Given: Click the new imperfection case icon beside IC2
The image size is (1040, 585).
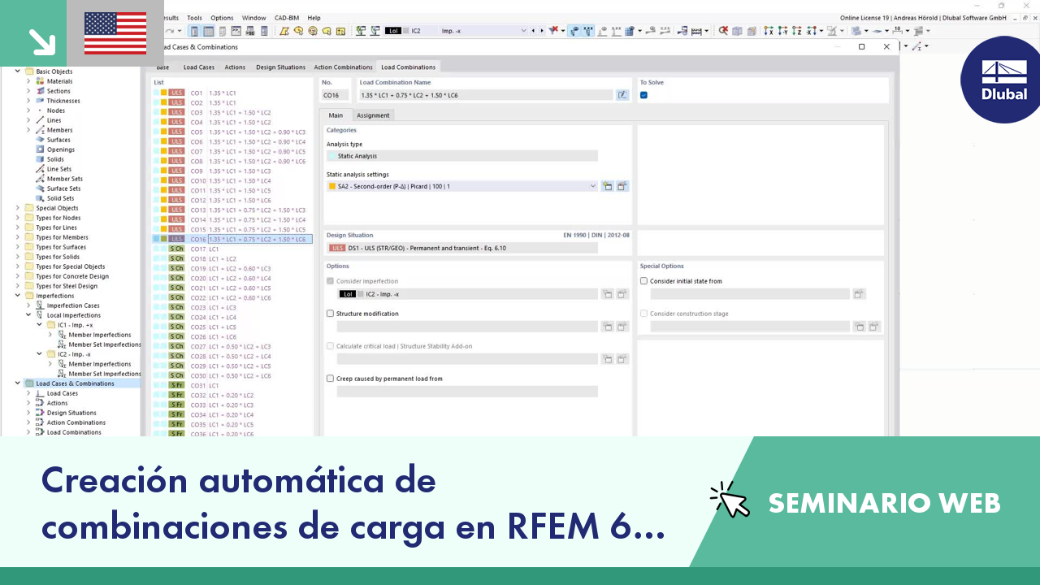Looking at the screenshot, I should click(x=608, y=294).
